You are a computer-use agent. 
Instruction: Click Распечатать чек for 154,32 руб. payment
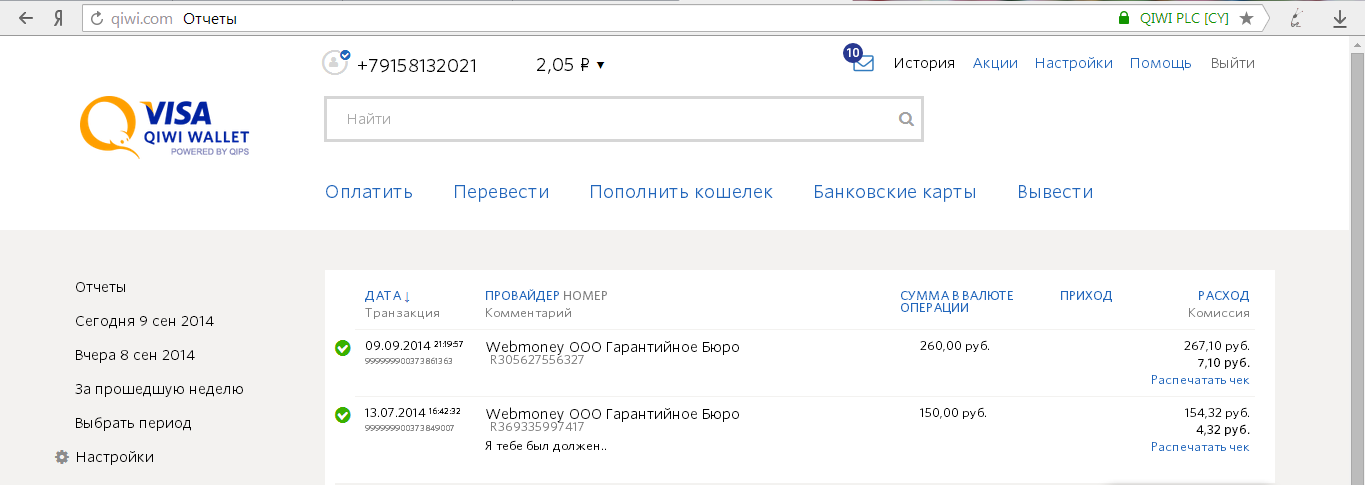(1200, 447)
